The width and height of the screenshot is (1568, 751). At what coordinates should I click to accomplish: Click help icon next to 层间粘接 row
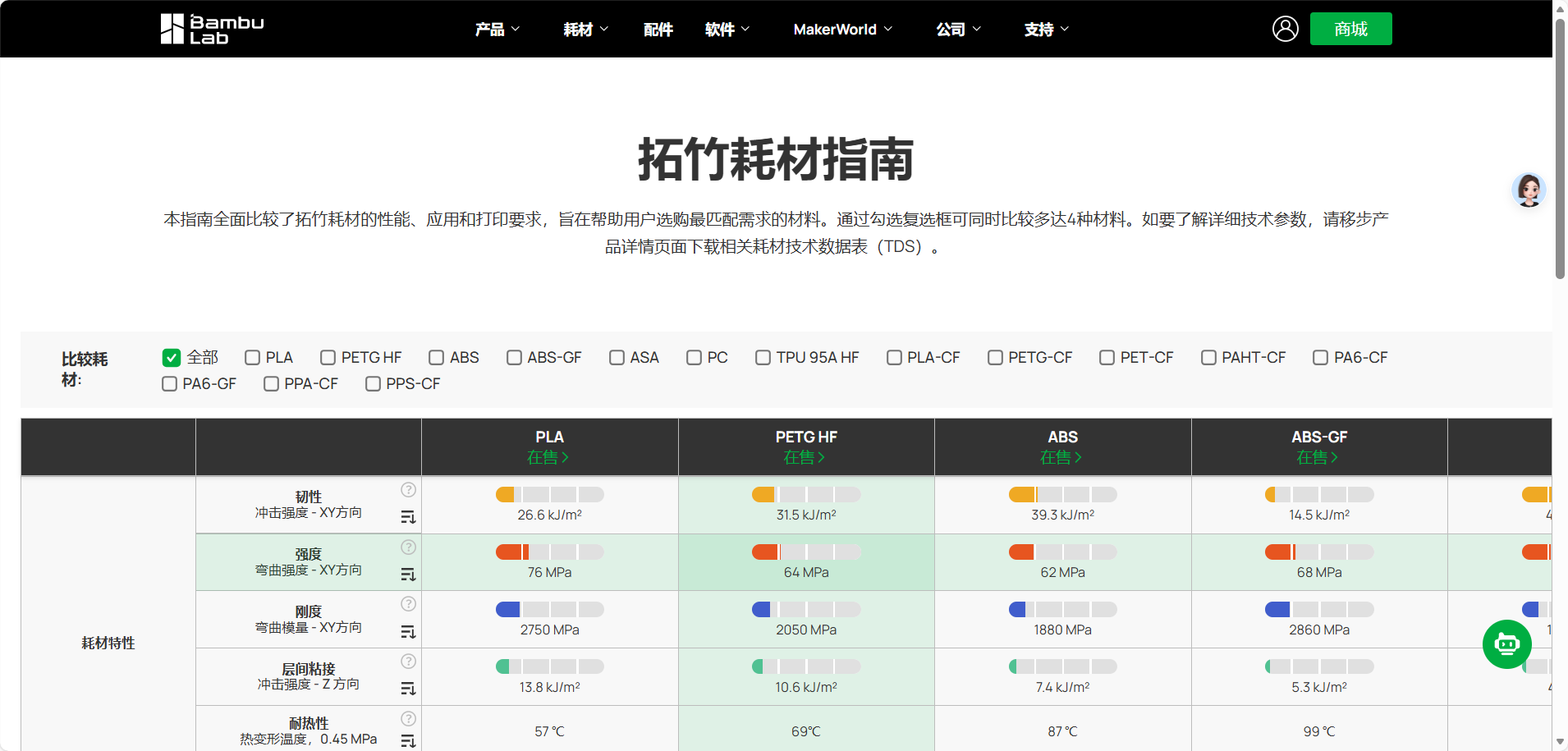pos(408,662)
